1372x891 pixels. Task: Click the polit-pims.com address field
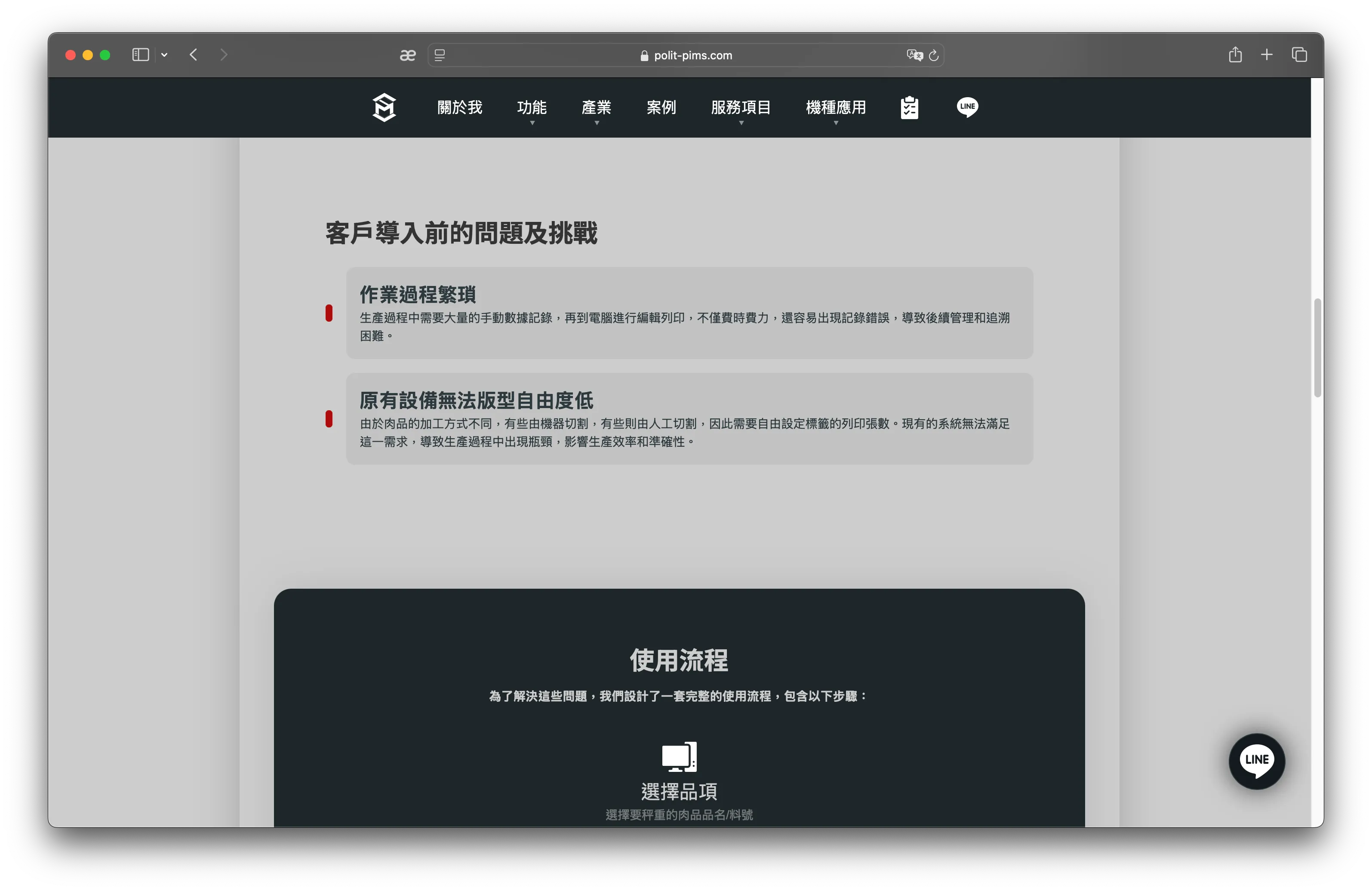[x=686, y=55]
